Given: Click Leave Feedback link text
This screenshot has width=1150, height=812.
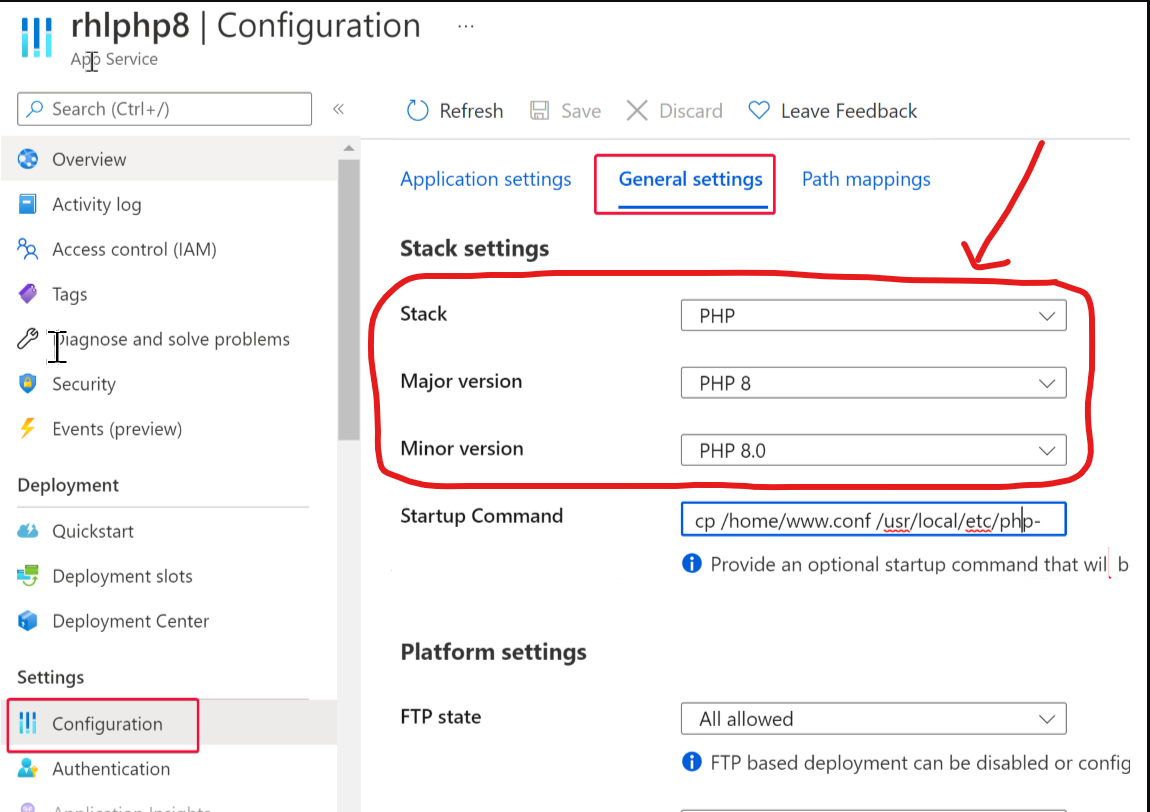Looking at the screenshot, I should click(x=849, y=111).
